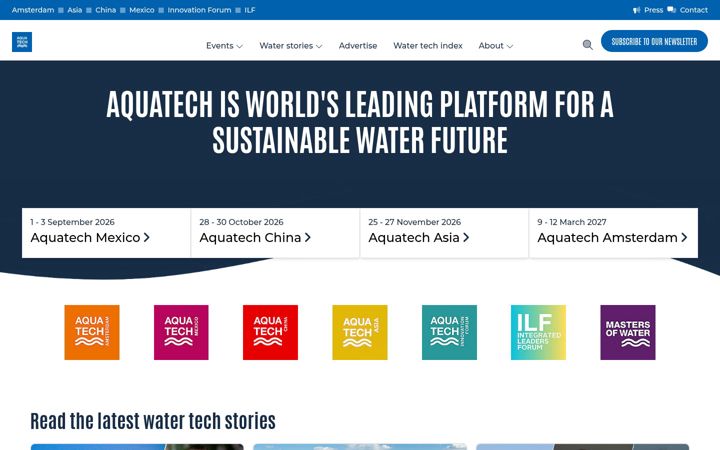Image resolution: width=720 pixels, height=450 pixels.
Task: Open the Press link
Action: point(653,10)
